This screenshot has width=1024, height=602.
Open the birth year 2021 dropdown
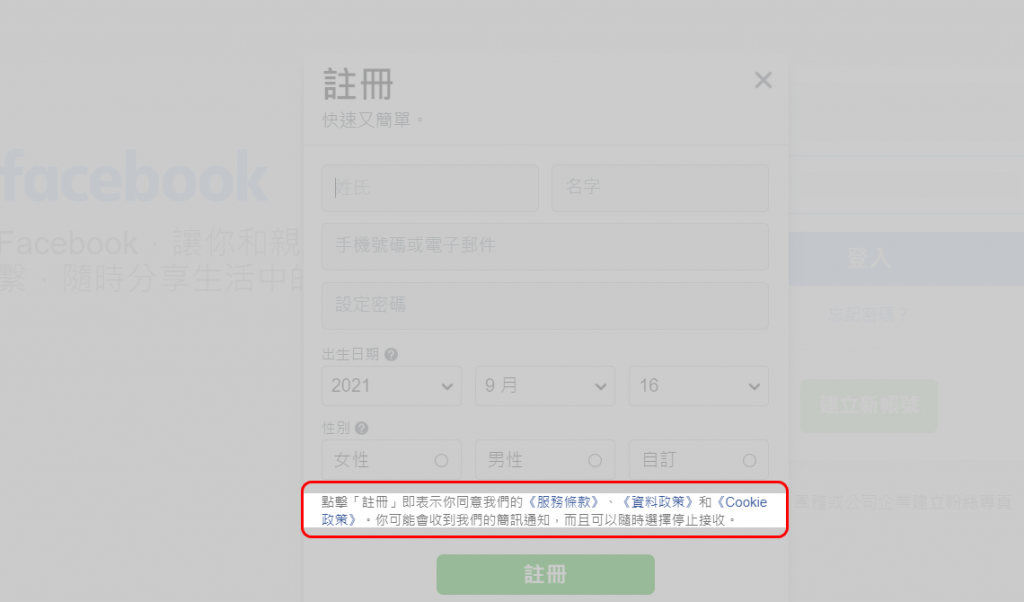pyautogui.click(x=391, y=386)
